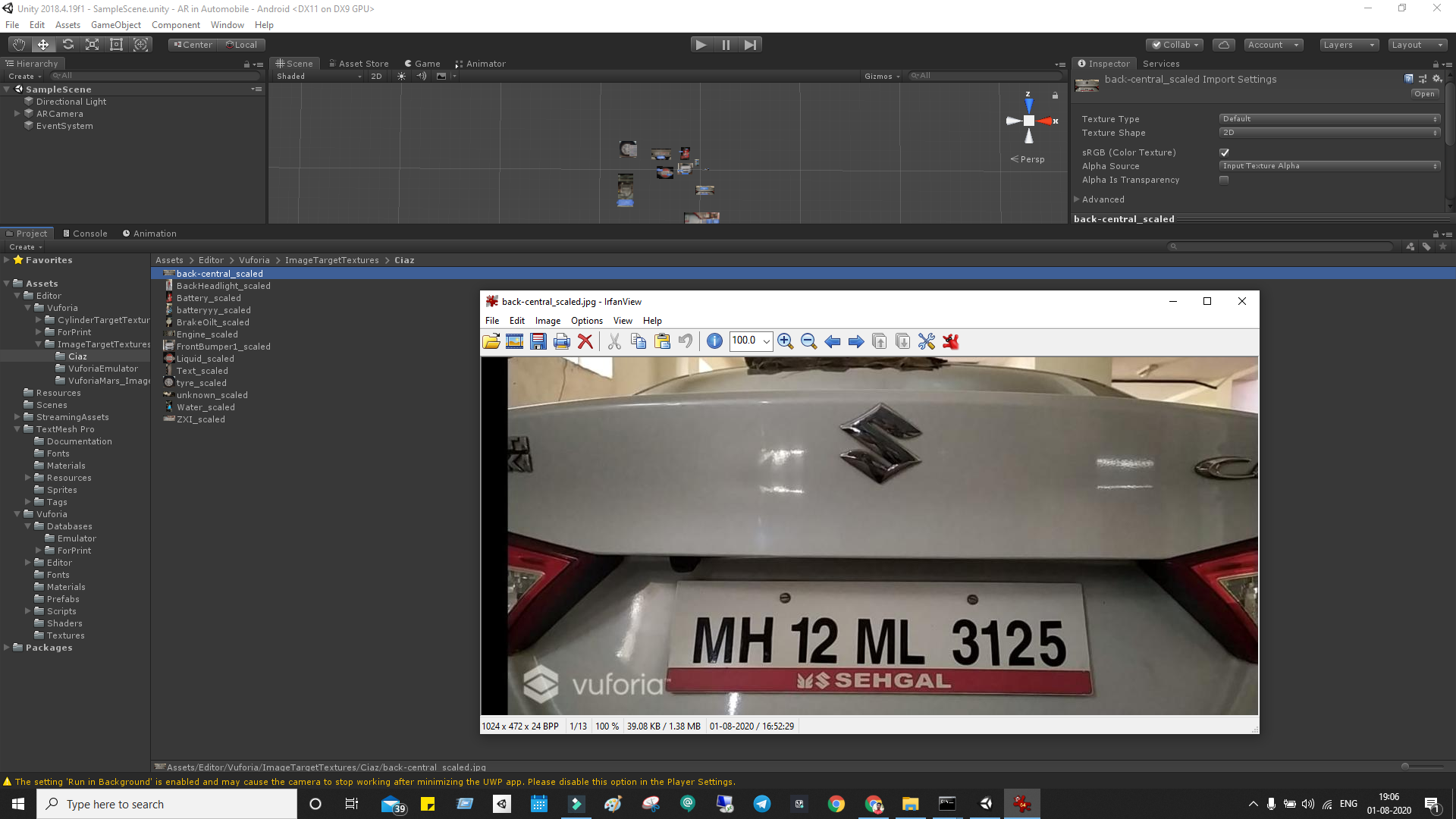Image resolution: width=1456 pixels, height=819 pixels.
Task: Open the Texture Type dropdown
Action: pyautogui.click(x=1329, y=119)
